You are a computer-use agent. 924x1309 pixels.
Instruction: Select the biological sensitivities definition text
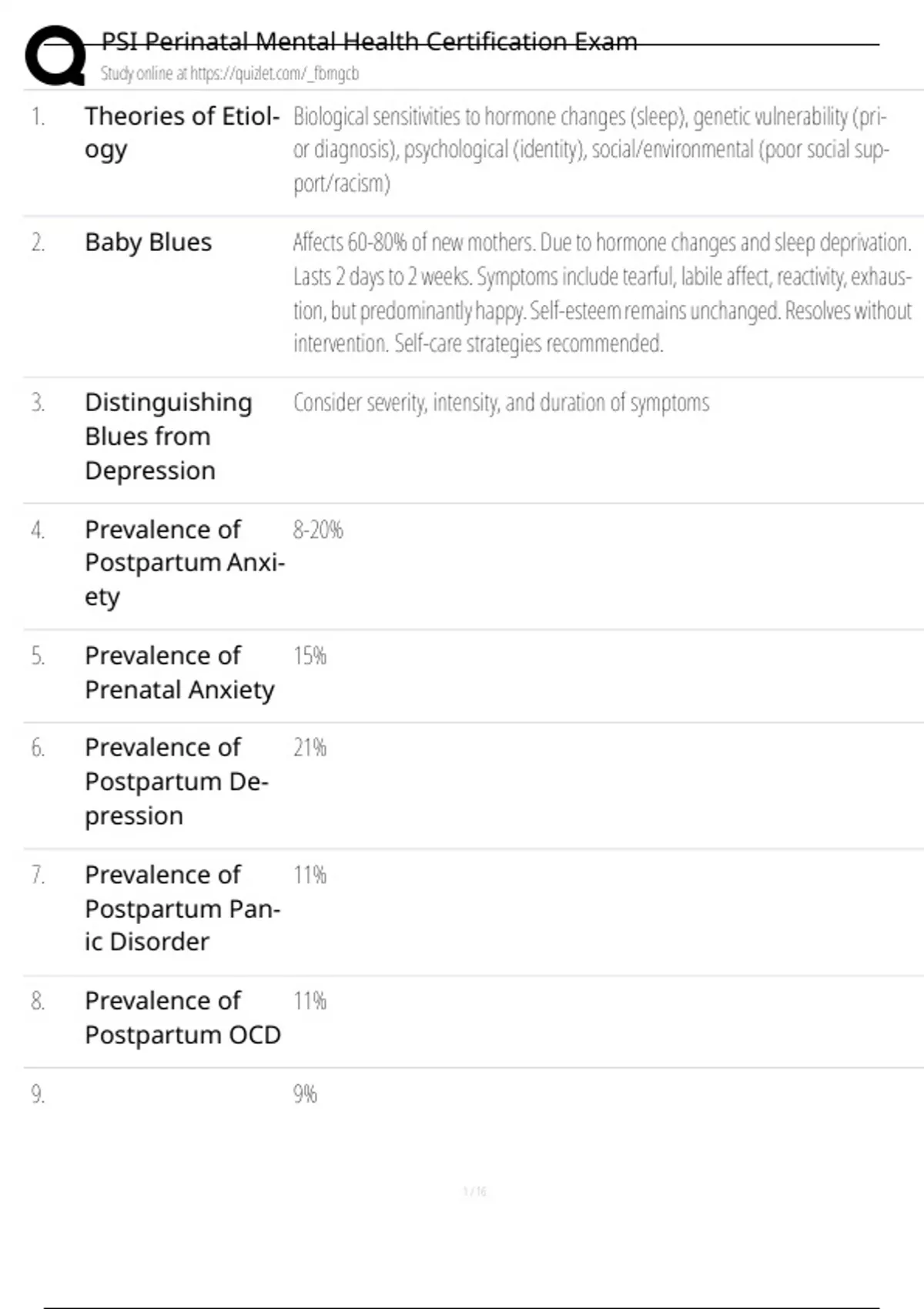[591, 150]
